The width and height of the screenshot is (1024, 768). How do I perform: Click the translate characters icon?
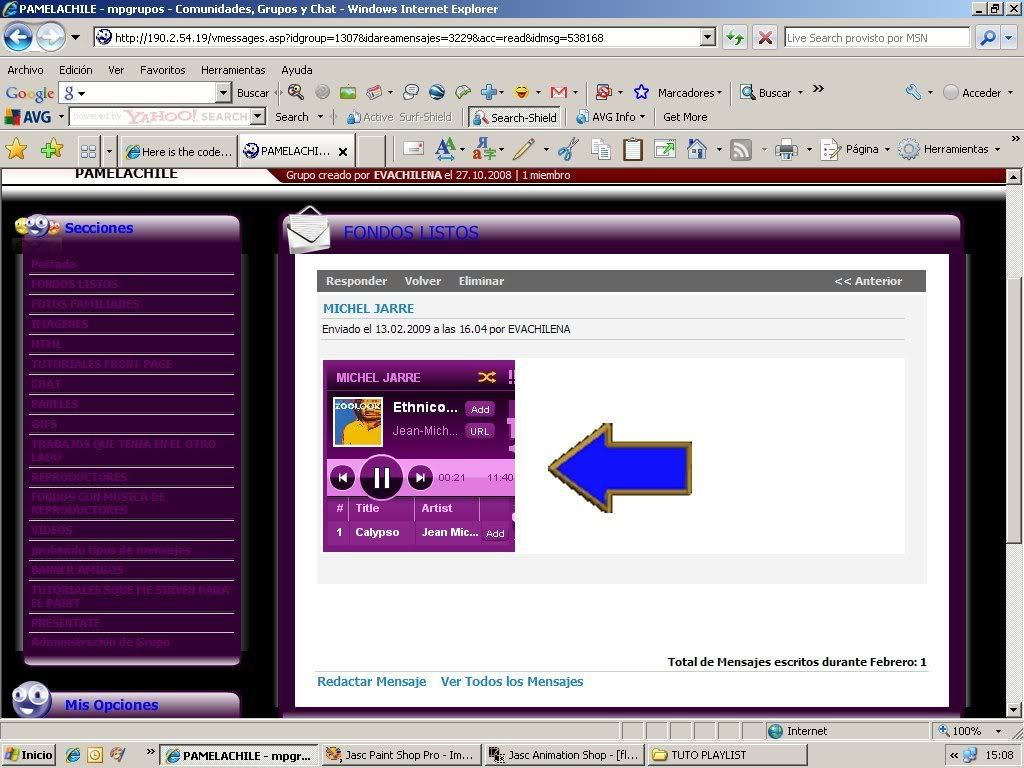(484, 149)
